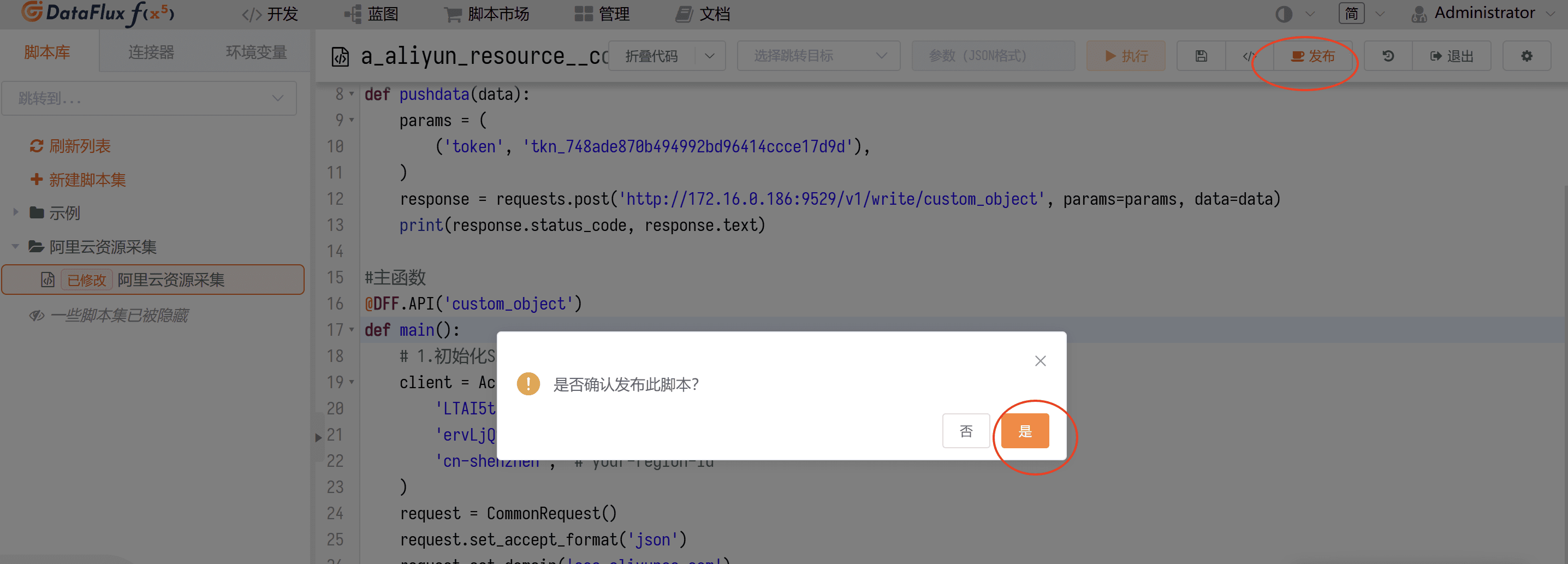The height and width of the screenshot is (564, 1568).
Task: Open the 选择跳转目标 jump target dropdown
Action: 818,56
